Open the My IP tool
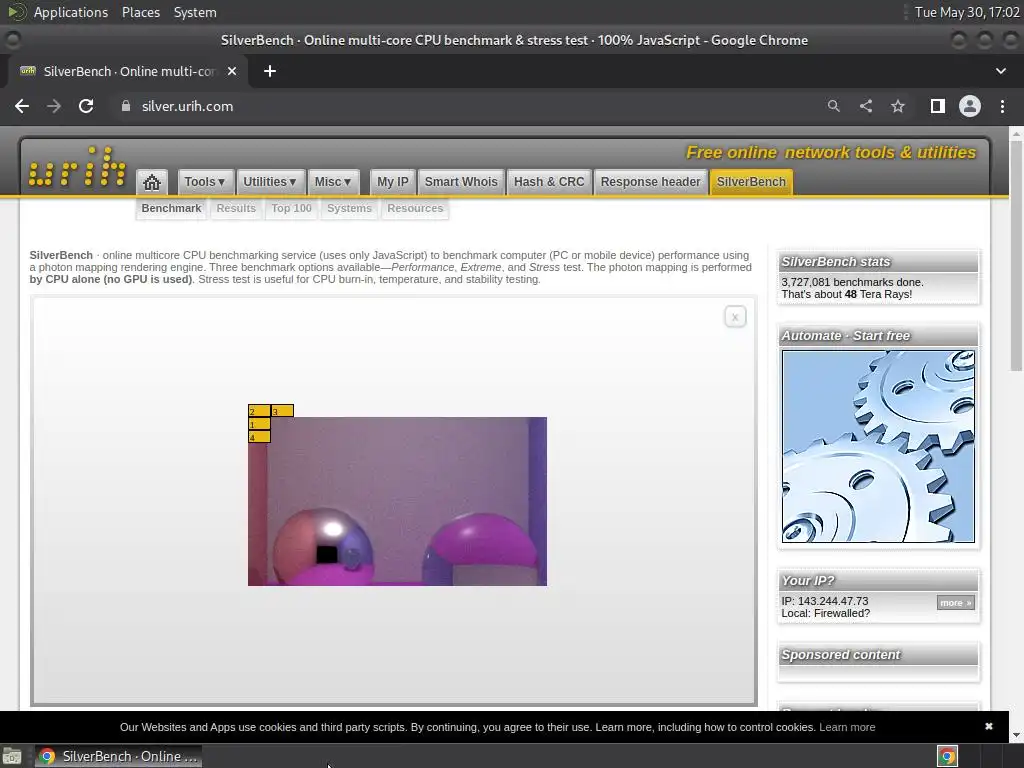1024x768 pixels. pyautogui.click(x=392, y=182)
